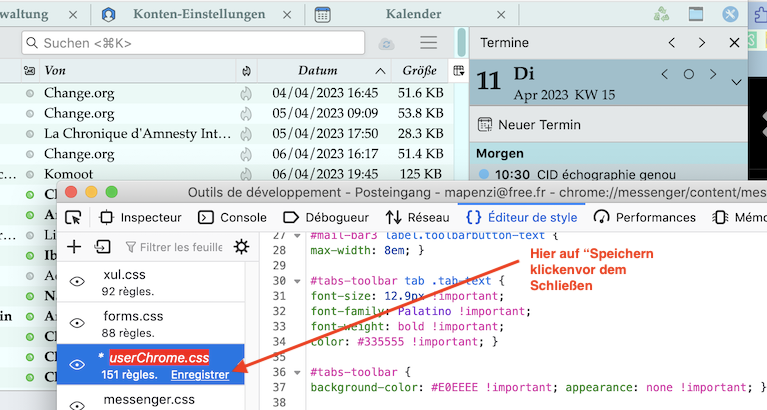Expand the mini day dropdown chevron

[x=736, y=82]
